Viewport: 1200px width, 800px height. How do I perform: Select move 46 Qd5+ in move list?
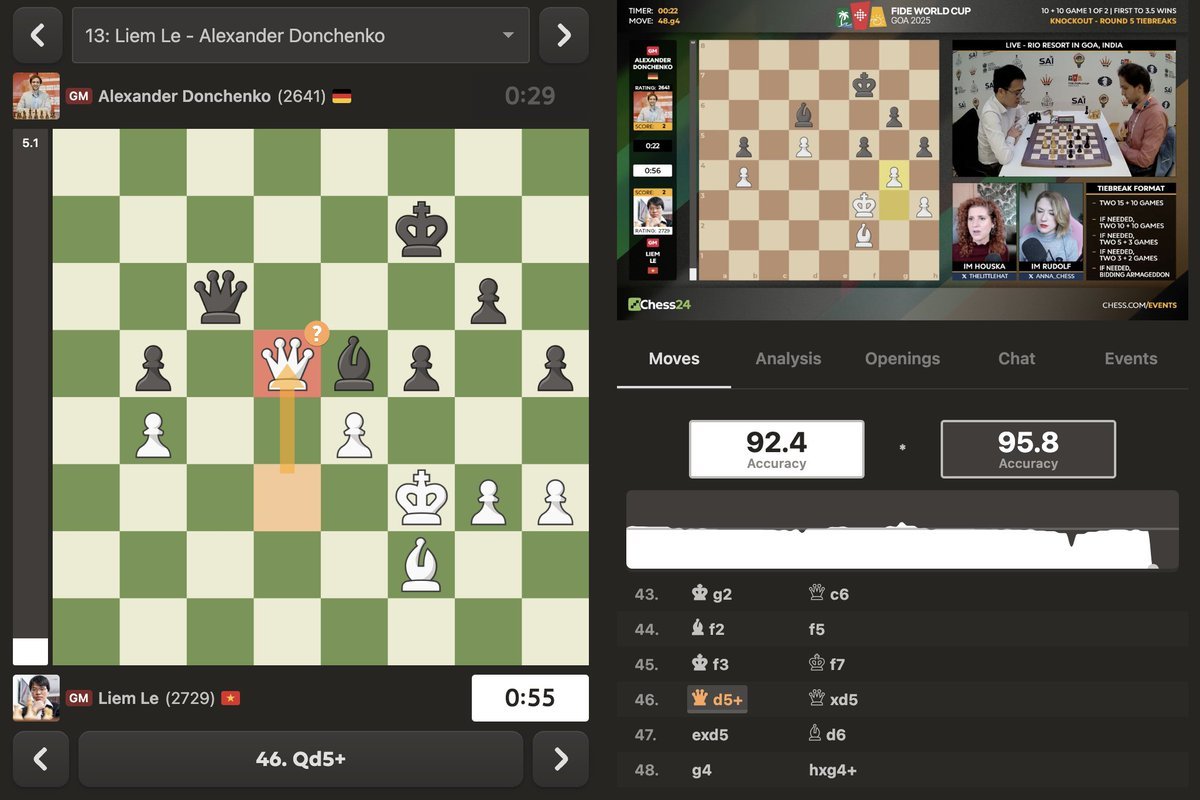pyautogui.click(x=717, y=700)
